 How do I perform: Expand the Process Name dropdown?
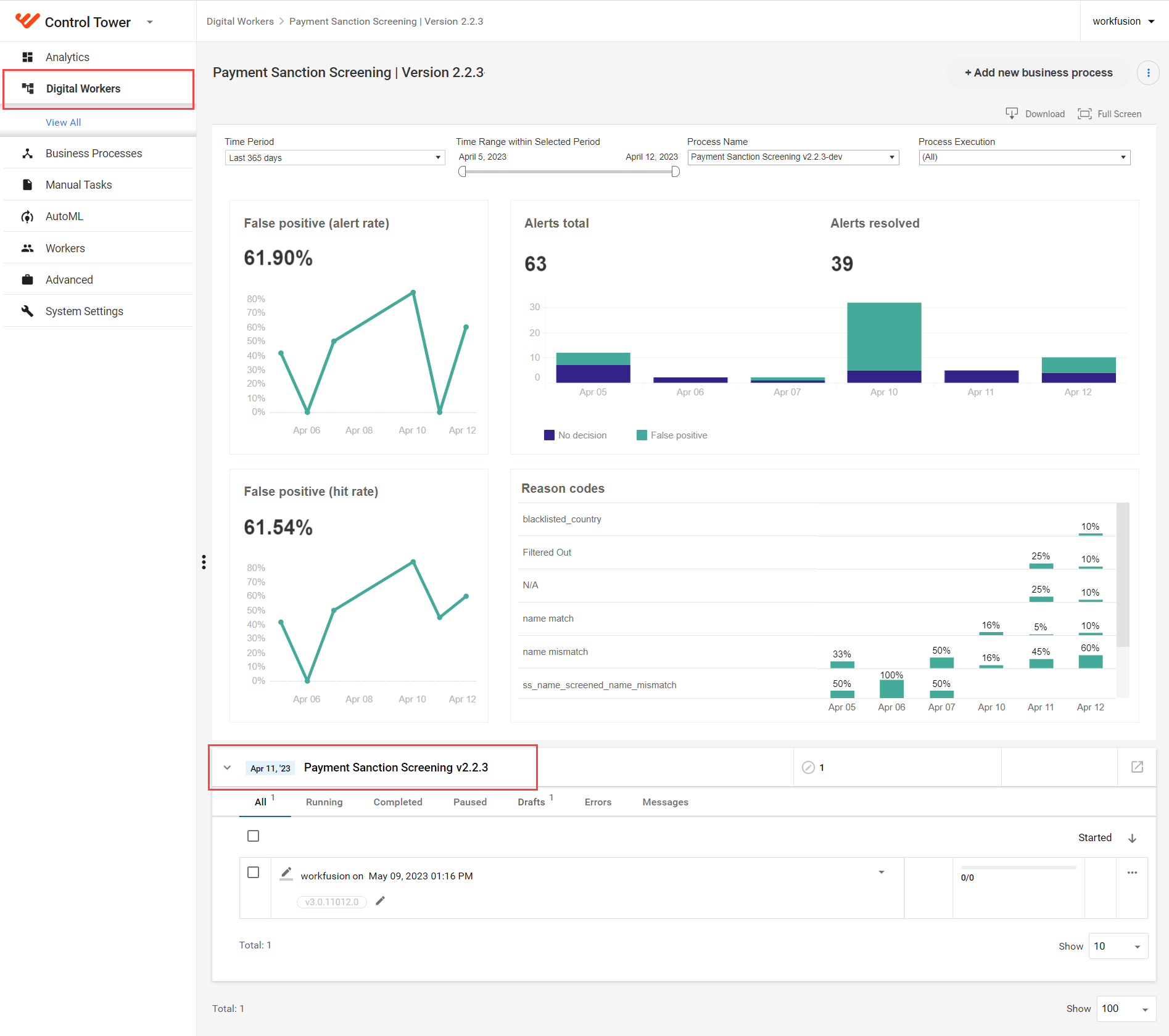click(x=793, y=157)
